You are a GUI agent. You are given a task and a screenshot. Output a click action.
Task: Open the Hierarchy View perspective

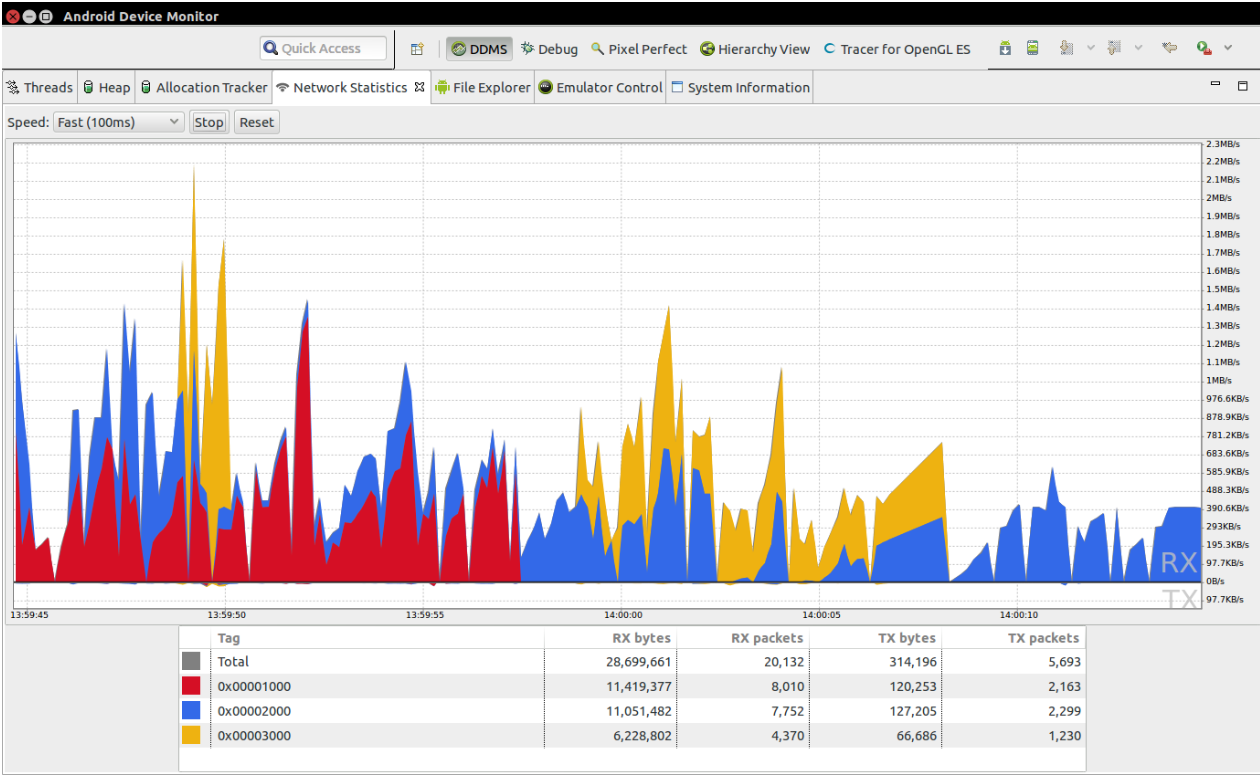point(755,49)
